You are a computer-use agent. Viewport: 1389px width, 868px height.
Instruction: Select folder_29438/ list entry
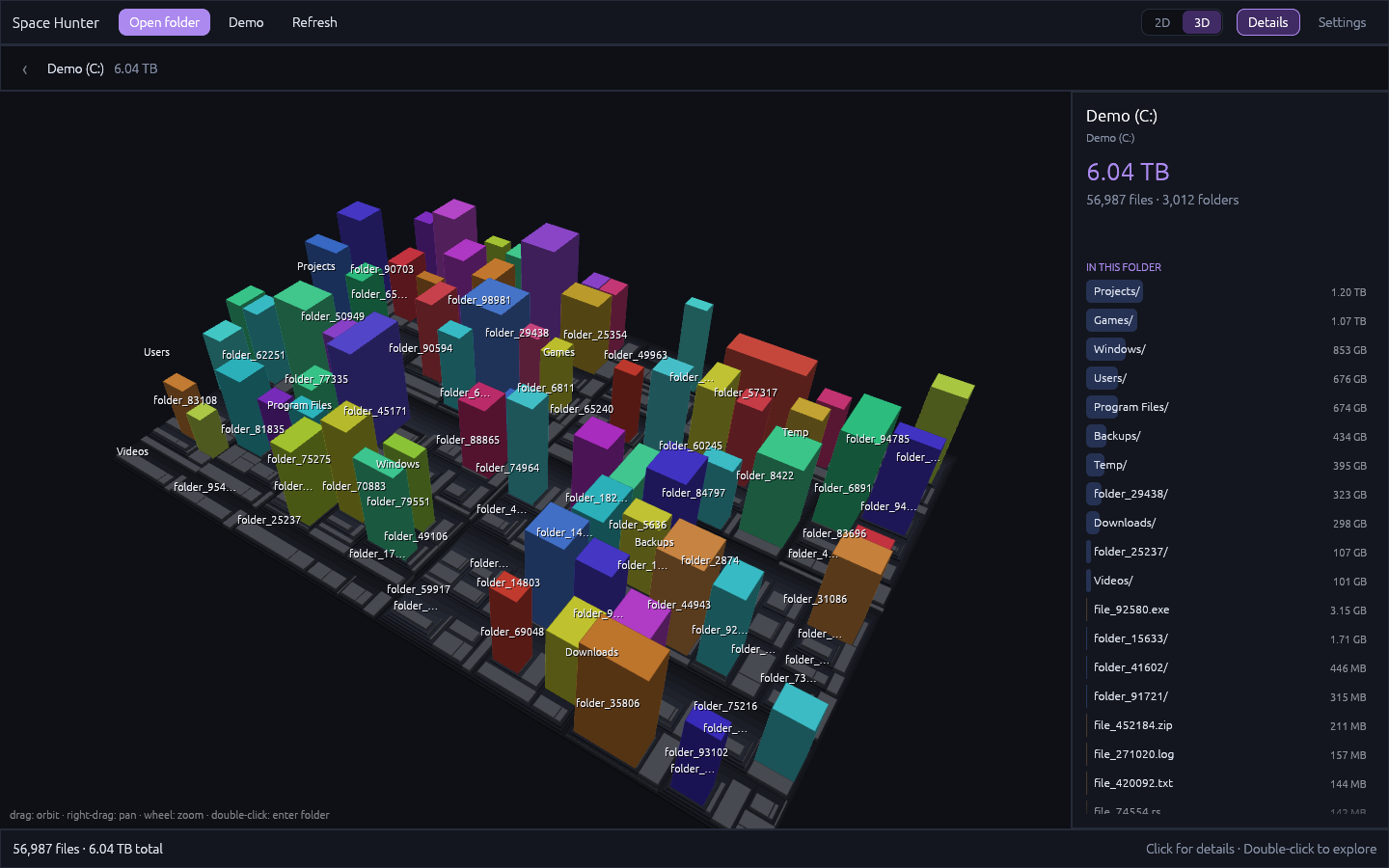pos(1226,494)
